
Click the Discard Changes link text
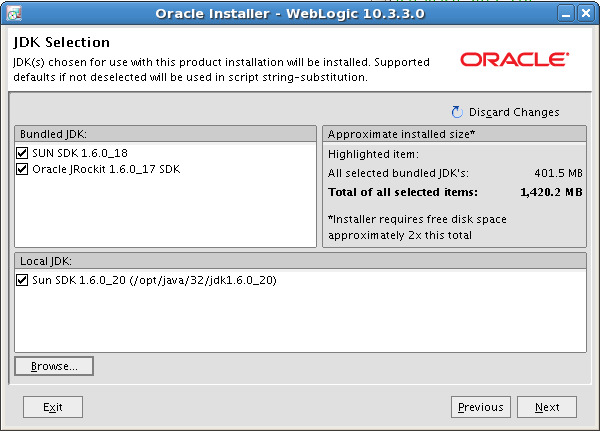[514, 112]
